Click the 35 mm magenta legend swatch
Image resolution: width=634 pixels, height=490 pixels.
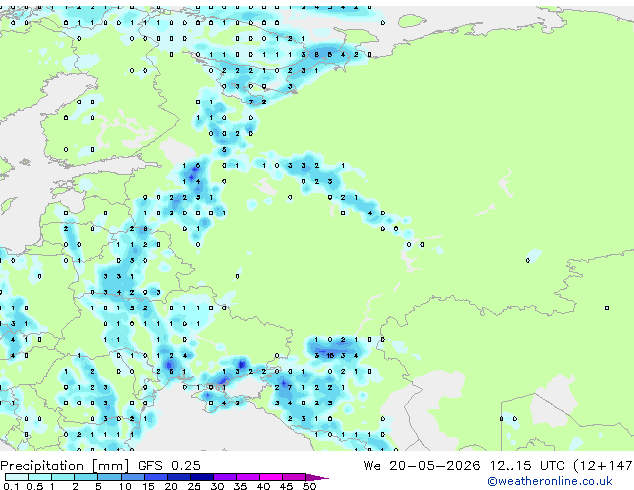point(248,477)
